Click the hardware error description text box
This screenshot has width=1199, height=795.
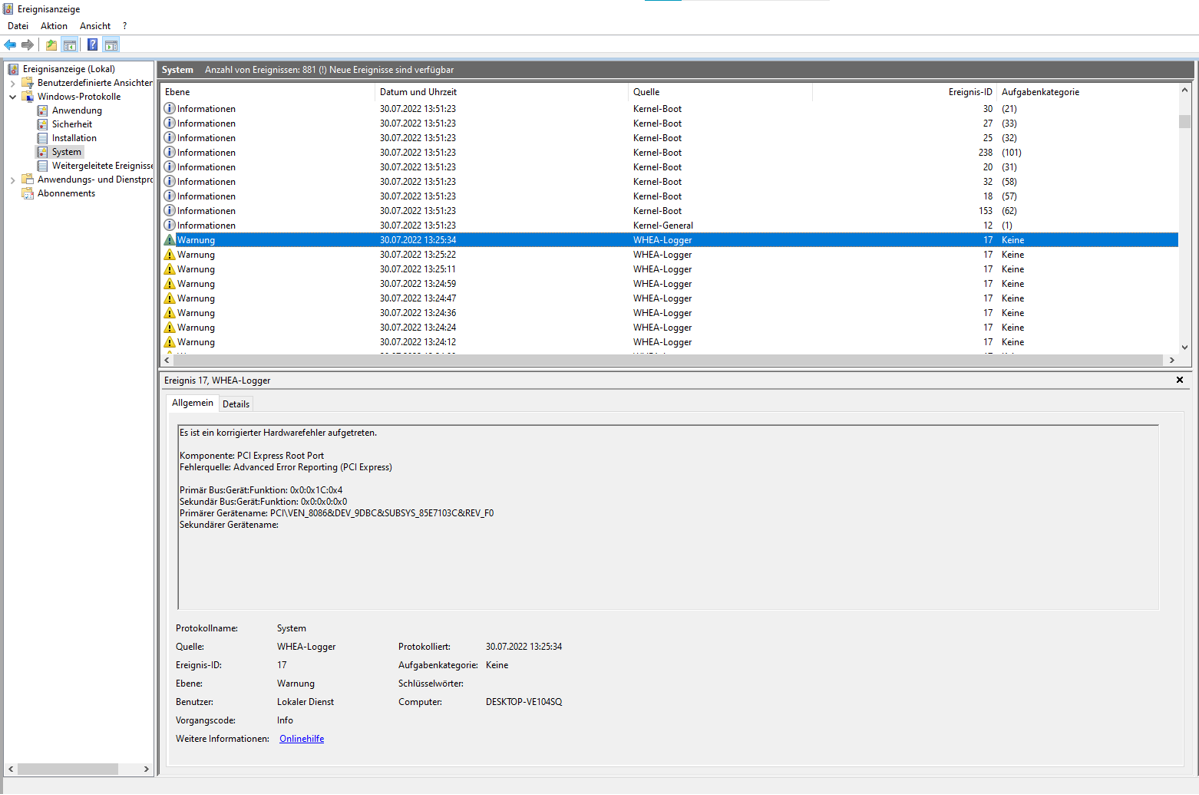pos(668,517)
